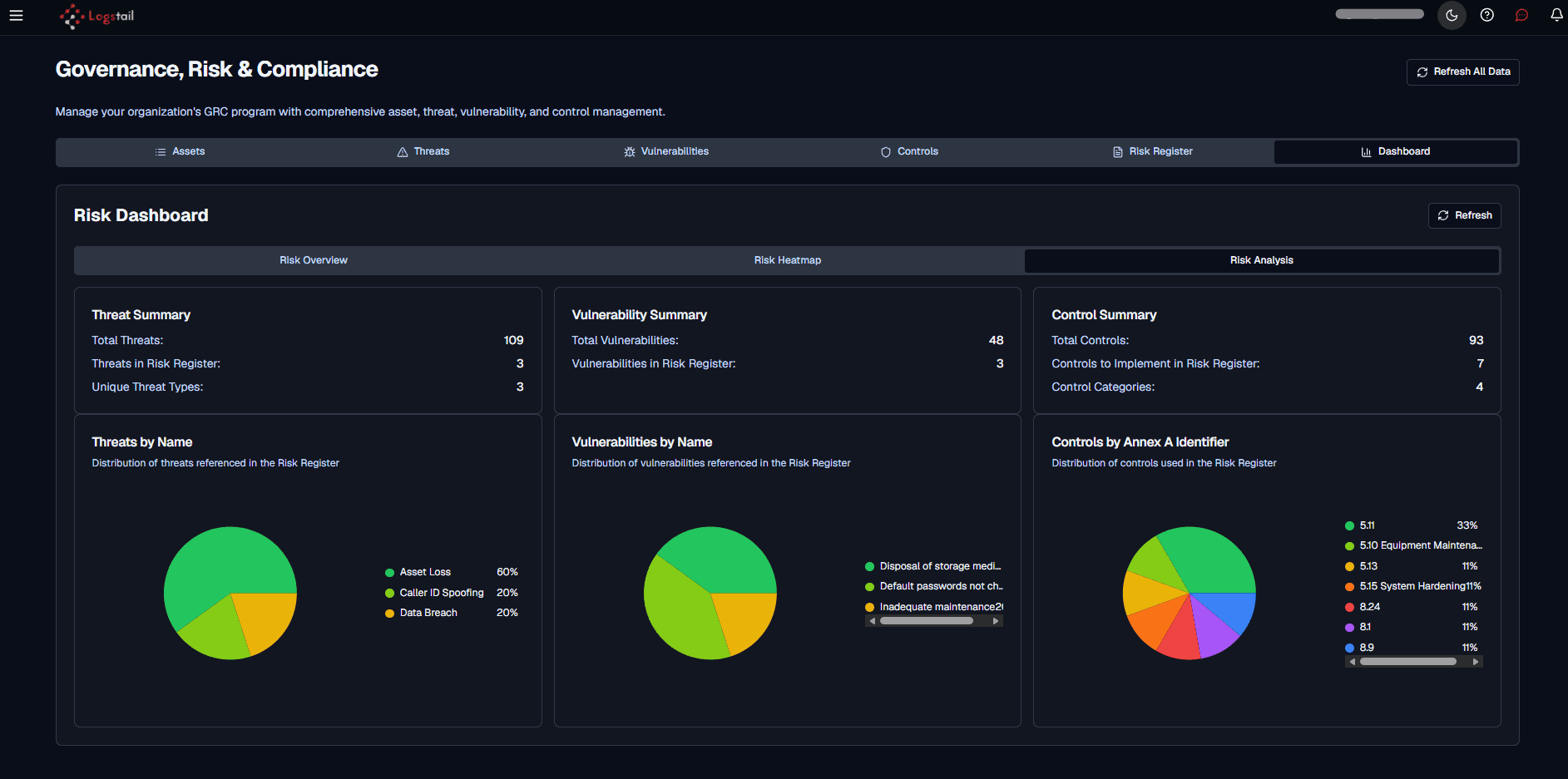This screenshot has height=779, width=1568.
Task: Open the chat feedback icon
Action: coord(1521,15)
